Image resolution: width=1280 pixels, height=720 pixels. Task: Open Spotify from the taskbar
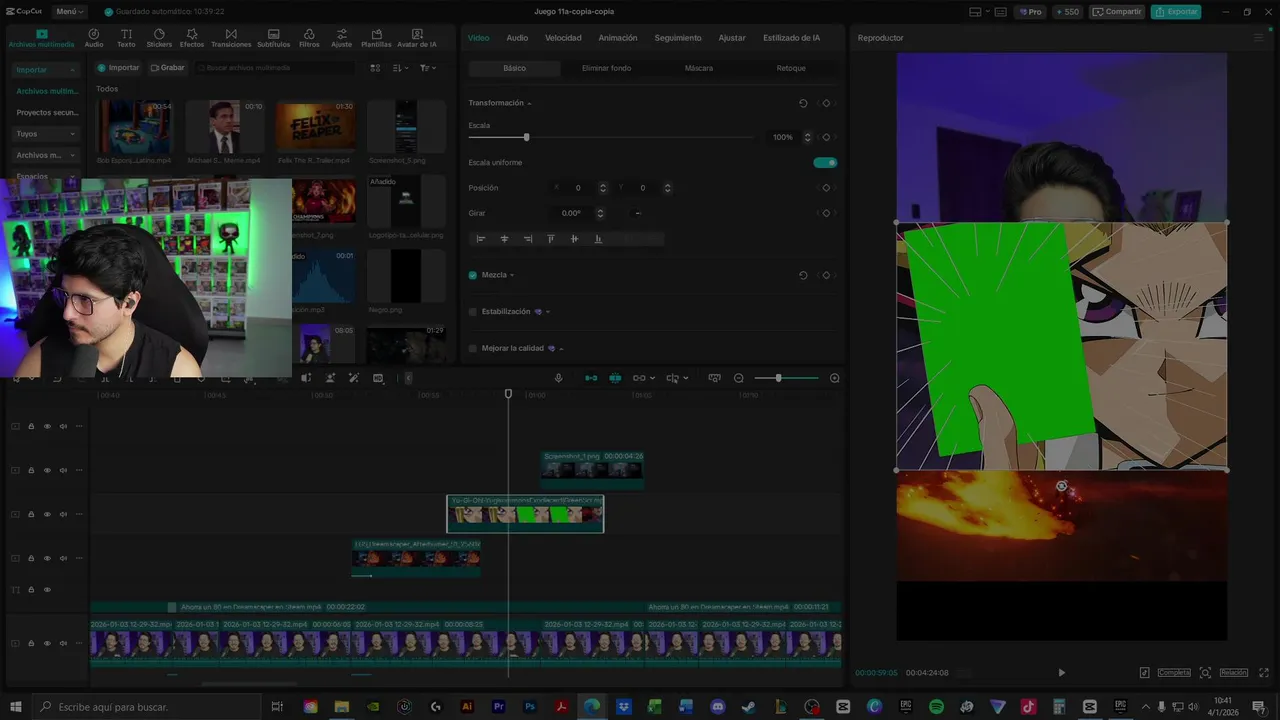tap(936, 707)
